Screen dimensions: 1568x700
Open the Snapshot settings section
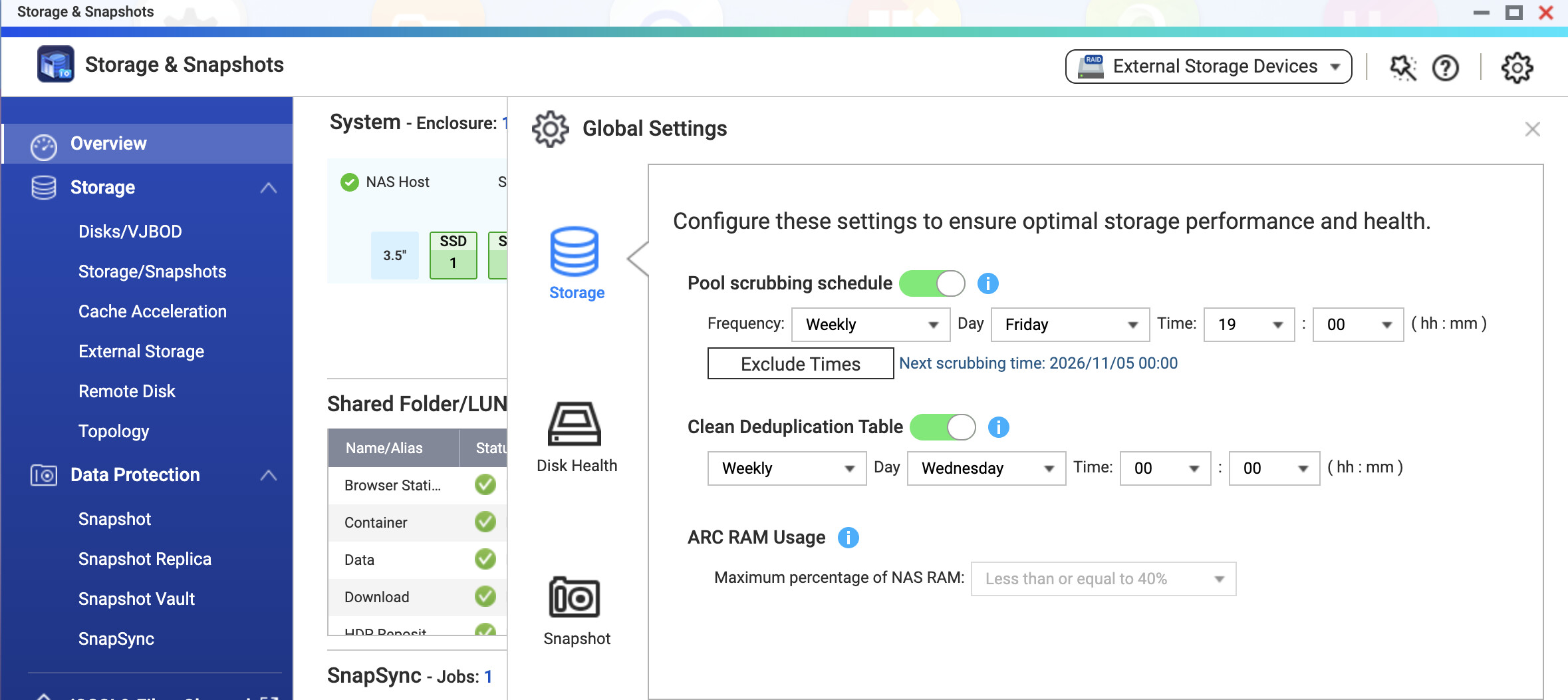coord(576,609)
